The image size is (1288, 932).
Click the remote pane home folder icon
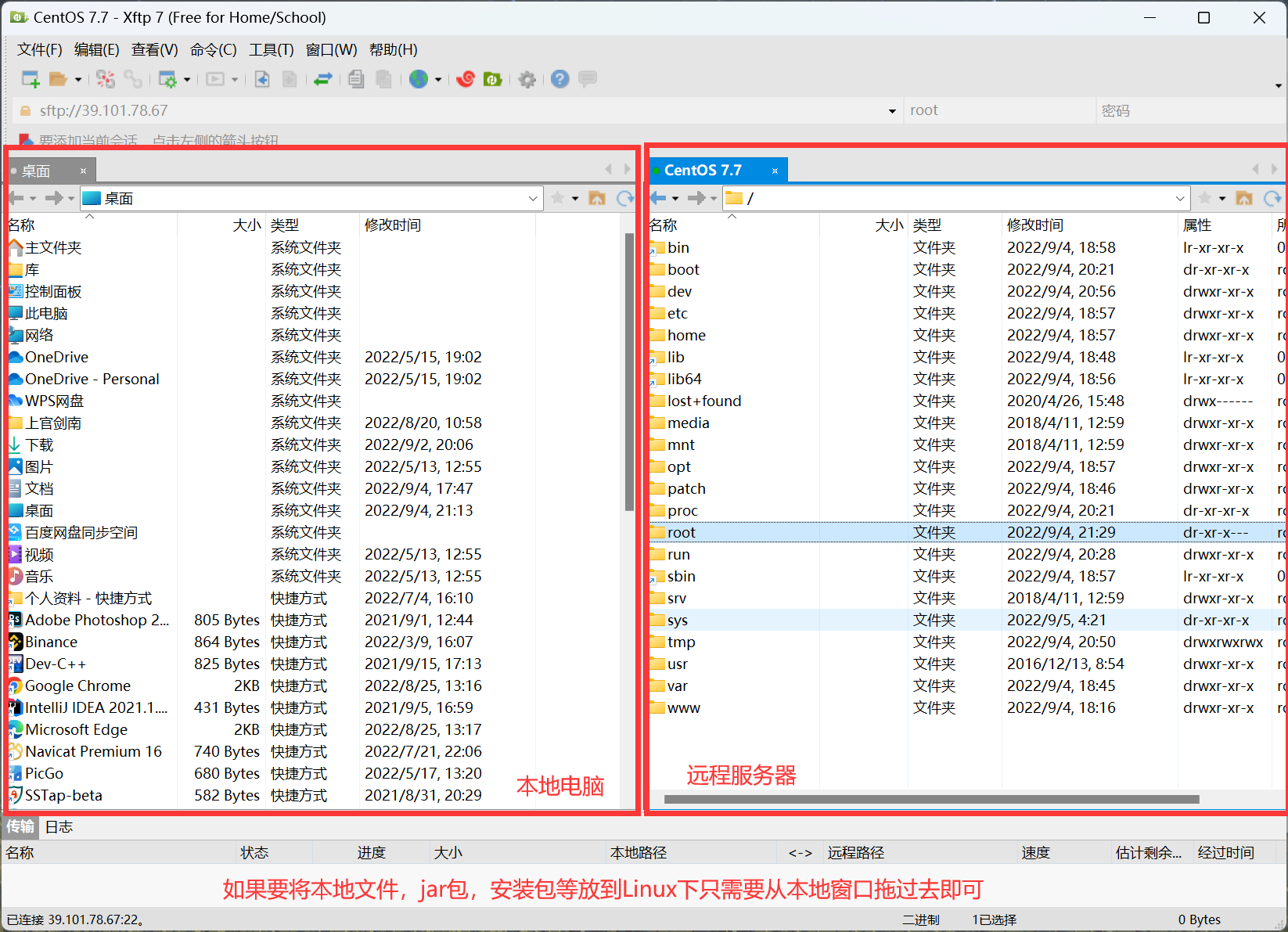pos(1244,199)
